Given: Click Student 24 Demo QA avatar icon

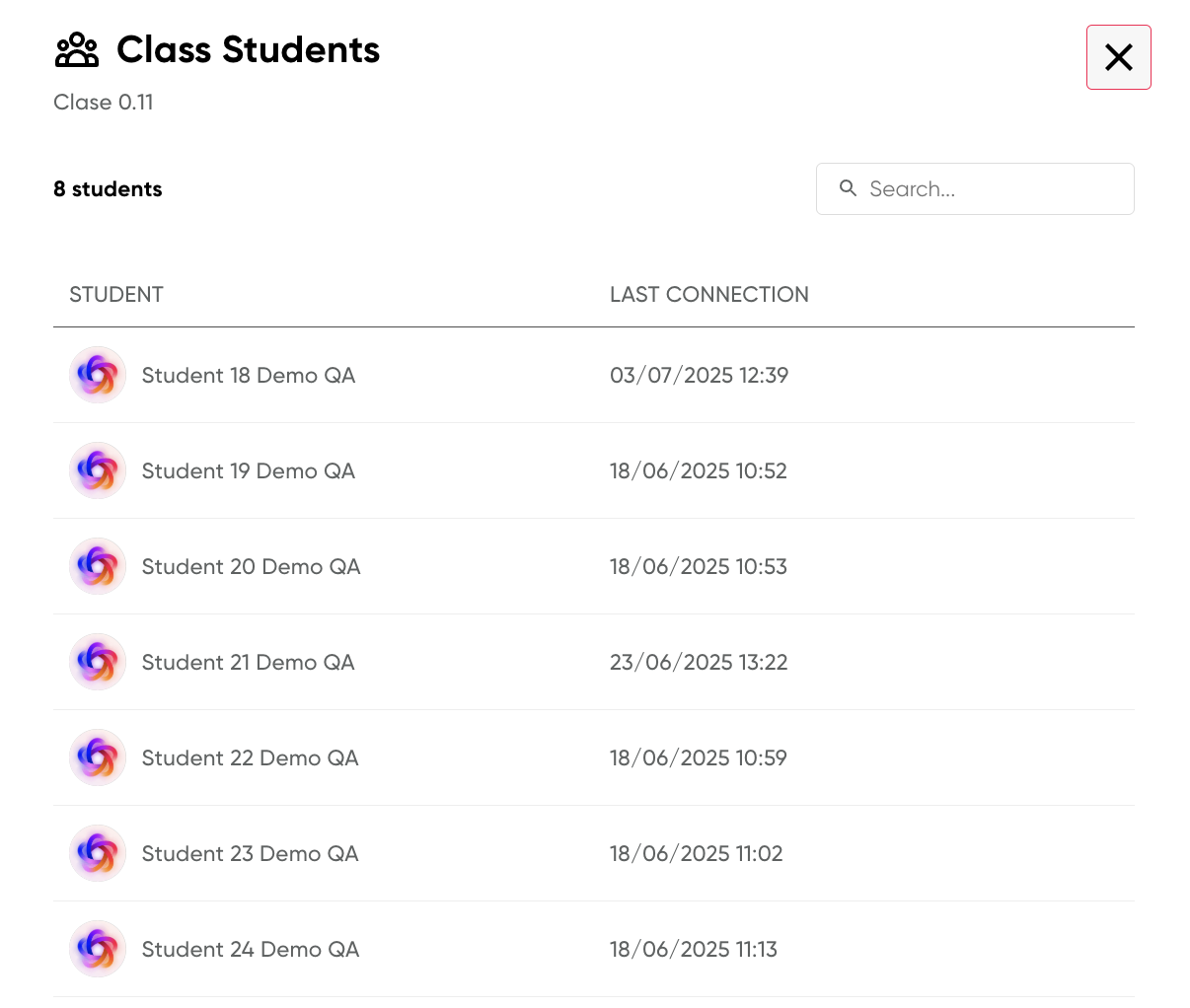Looking at the screenshot, I should pyautogui.click(x=98, y=949).
